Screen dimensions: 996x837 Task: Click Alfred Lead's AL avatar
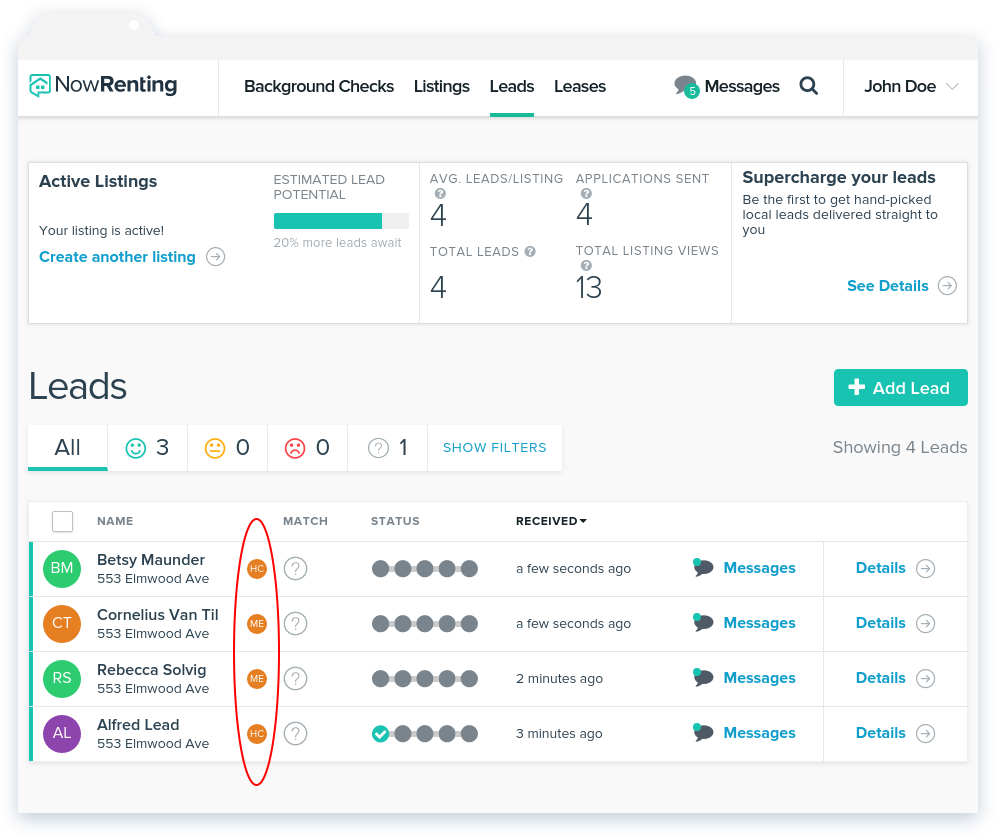pos(62,733)
